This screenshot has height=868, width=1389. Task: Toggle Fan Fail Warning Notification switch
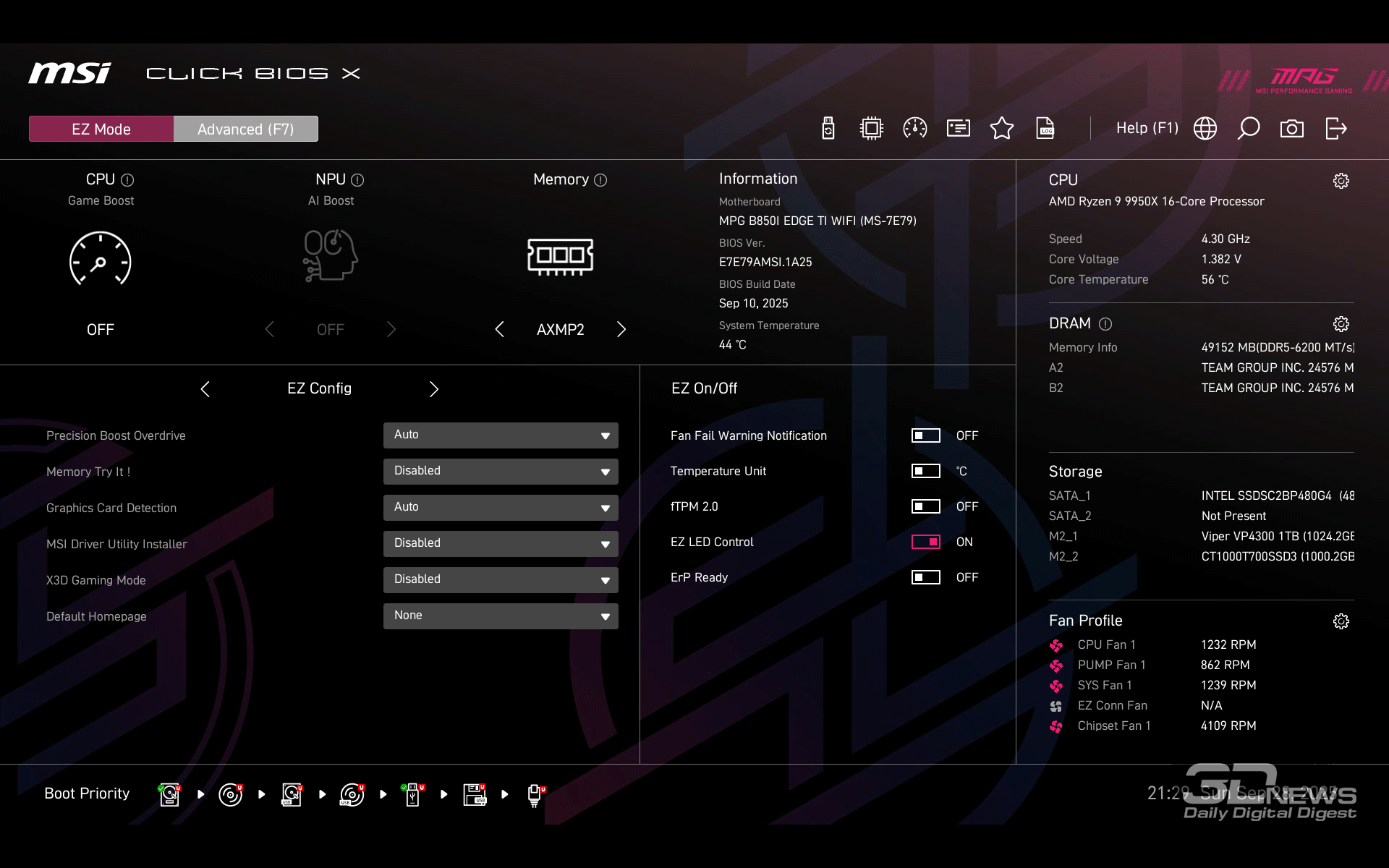(925, 435)
